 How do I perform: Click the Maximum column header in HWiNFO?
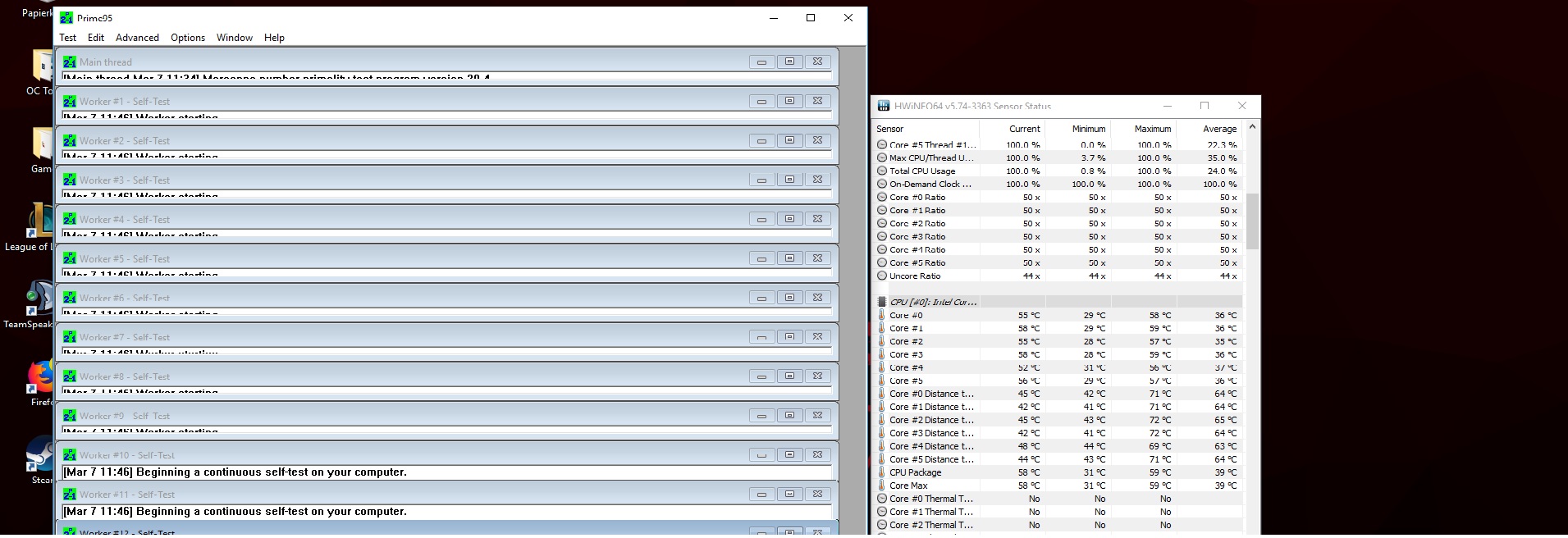pos(1143,129)
